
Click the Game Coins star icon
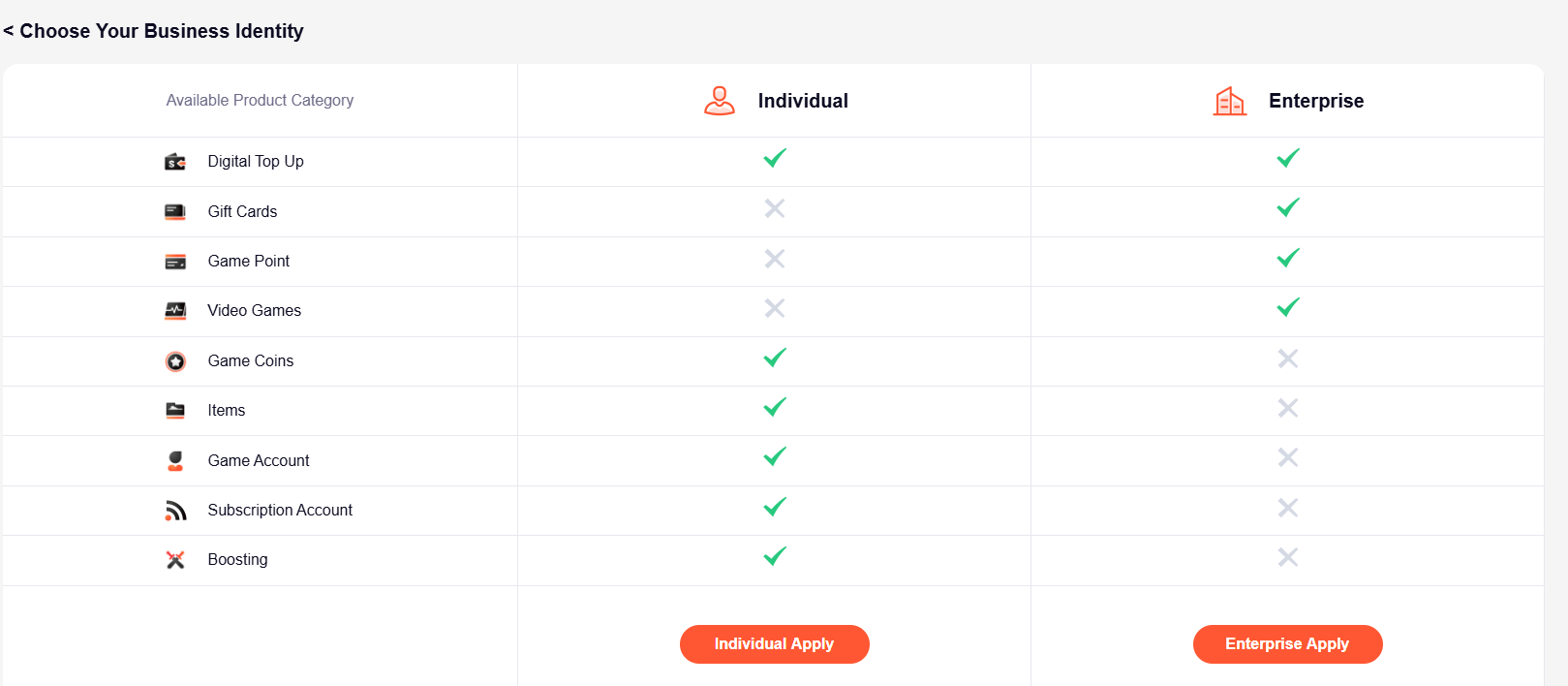(x=175, y=361)
